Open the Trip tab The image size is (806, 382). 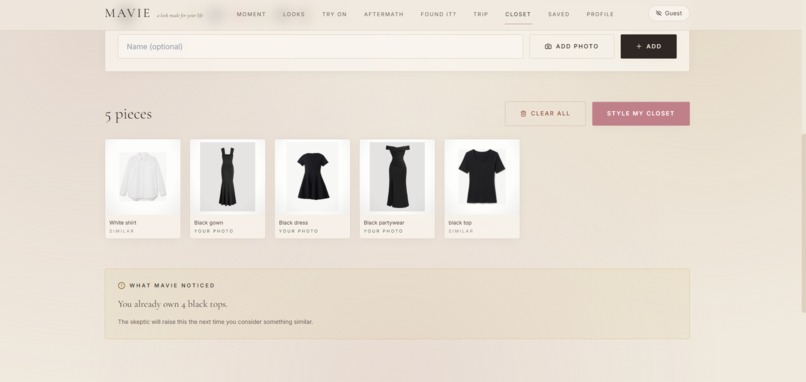click(x=481, y=14)
